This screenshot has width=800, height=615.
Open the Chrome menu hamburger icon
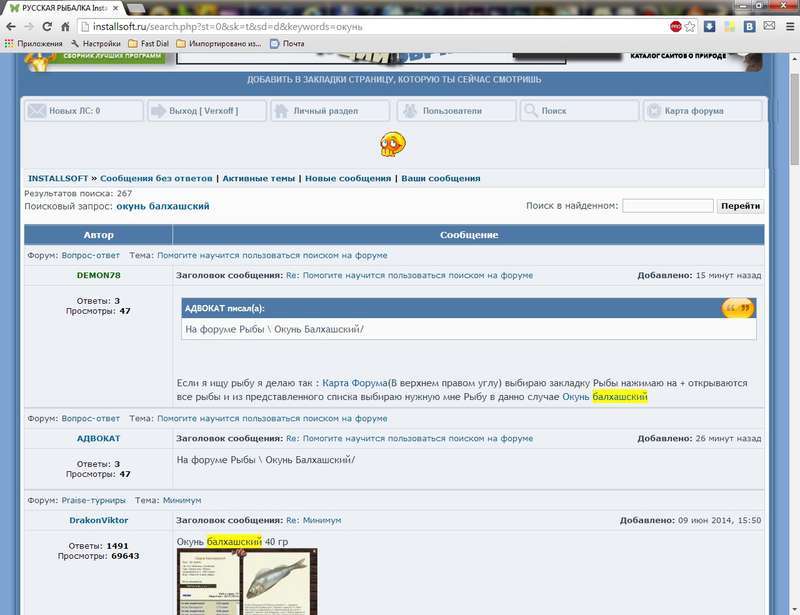coord(789,27)
